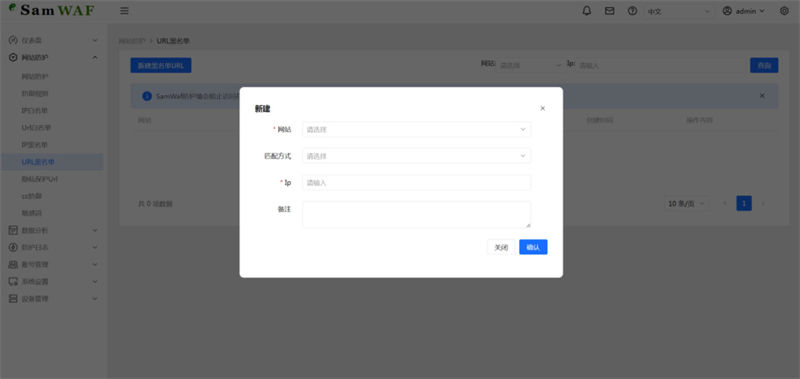This screenshot has width=800, height=379.
Task: Click the 防护日志 icon in sidebar
Action: click(x=13, y=247)
